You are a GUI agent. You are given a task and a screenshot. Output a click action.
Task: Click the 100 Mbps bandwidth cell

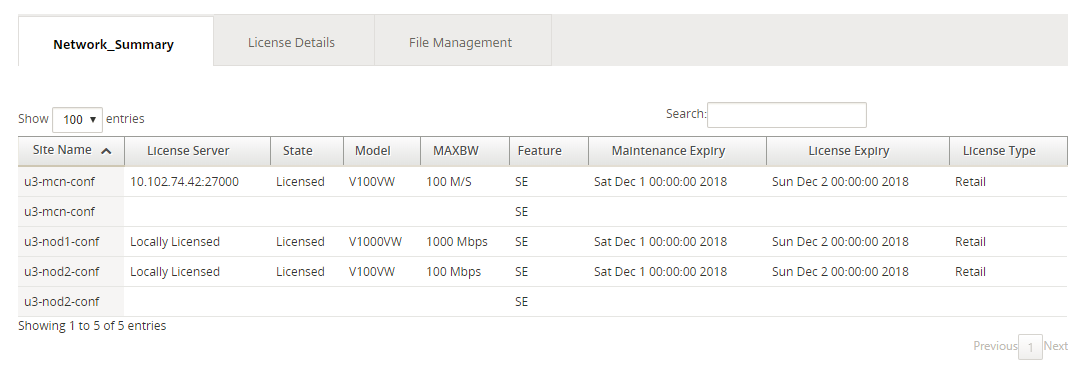[454, 272]
